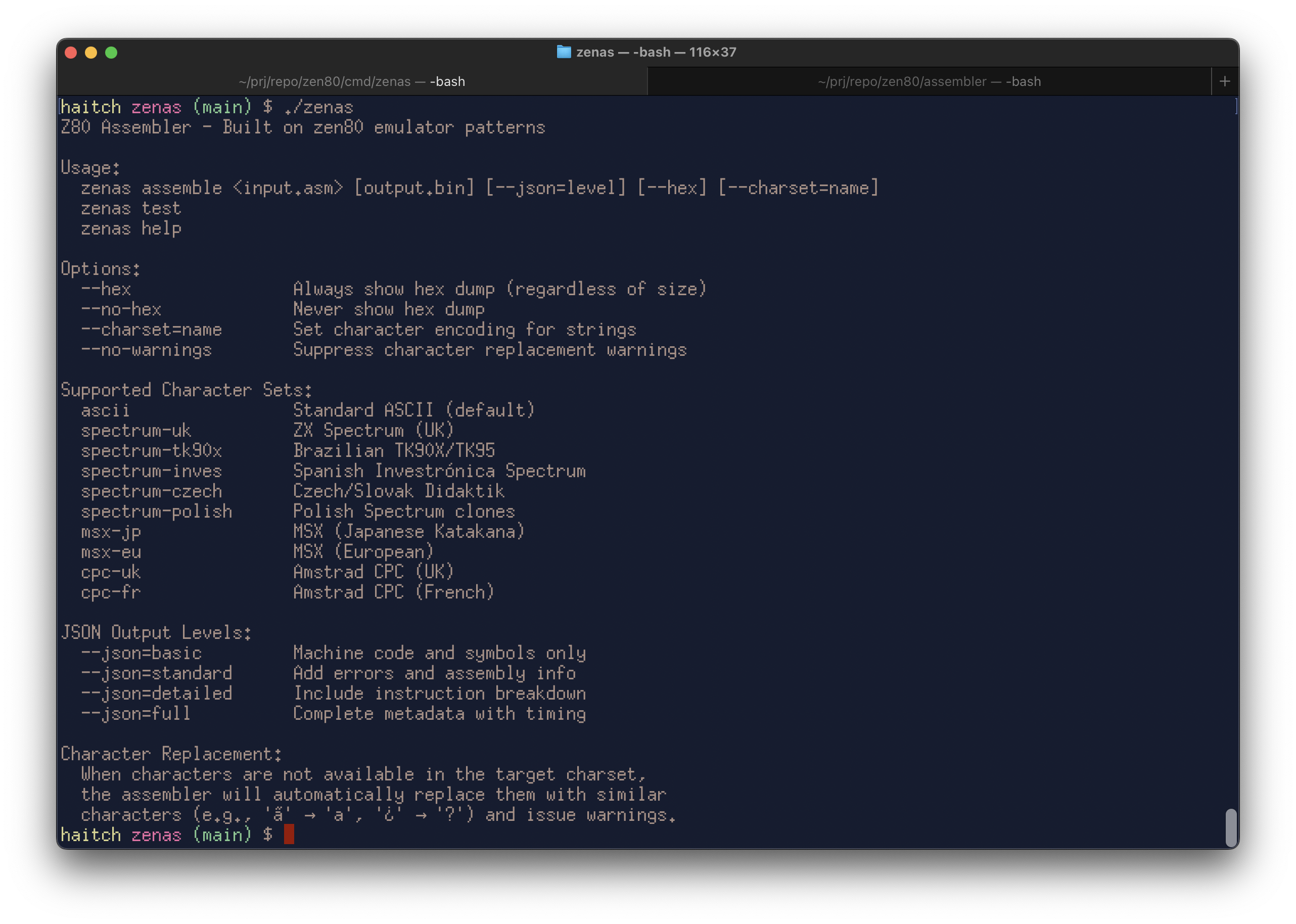The width and height of the screenshot is (1296, 924).
Task: Click the 'Character Replacement:' heading
Action: pos(171,754)
